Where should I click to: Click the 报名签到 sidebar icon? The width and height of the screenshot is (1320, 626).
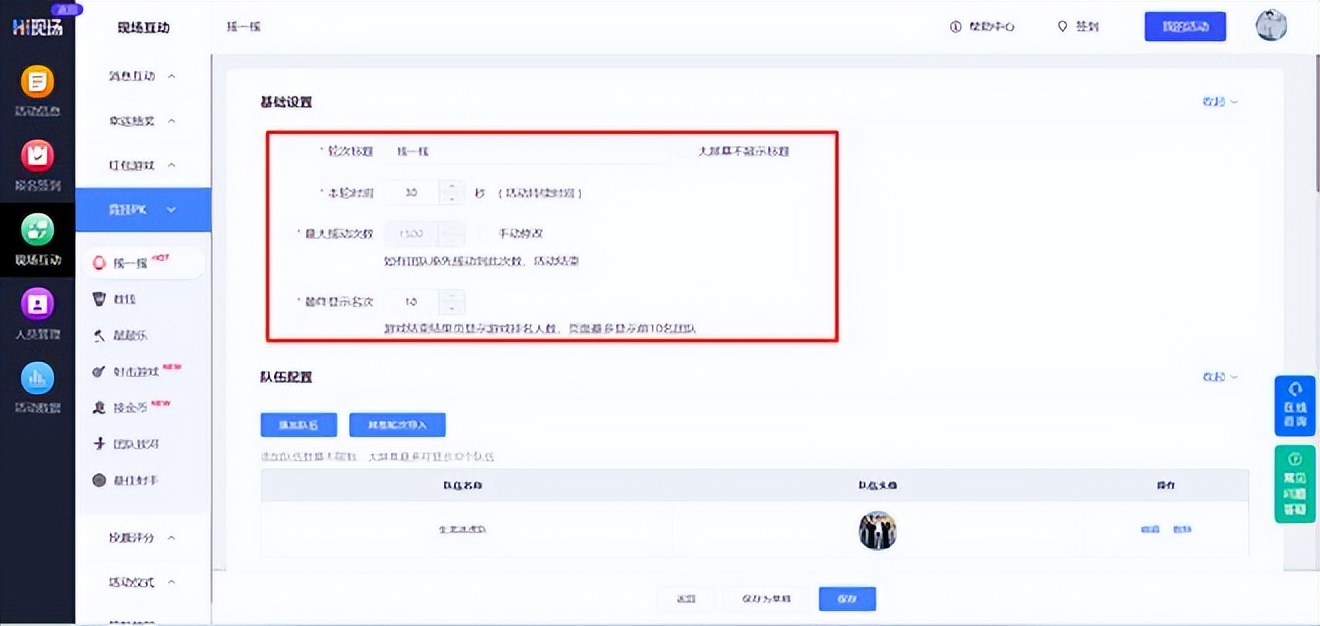coord(37,164)
